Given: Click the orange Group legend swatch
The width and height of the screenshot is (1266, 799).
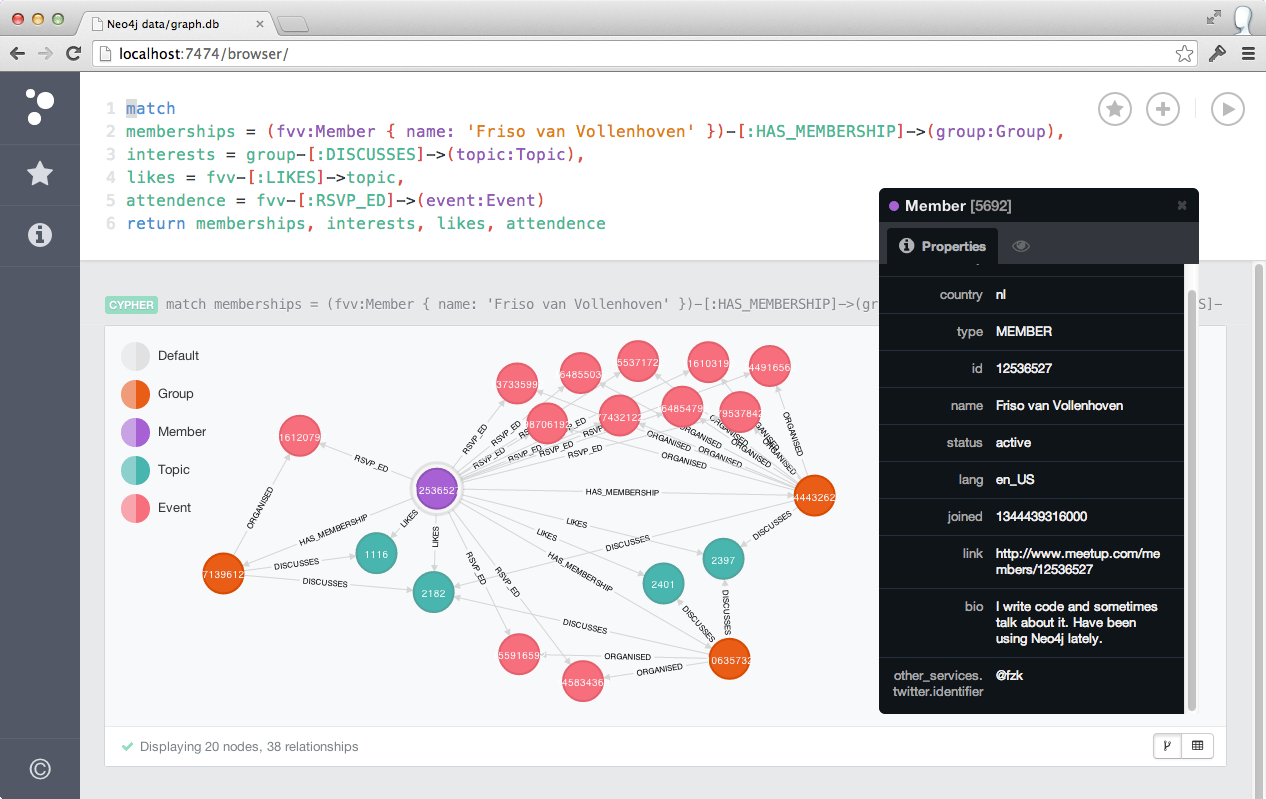Looking at the screenshot, I should pos(135,394).
